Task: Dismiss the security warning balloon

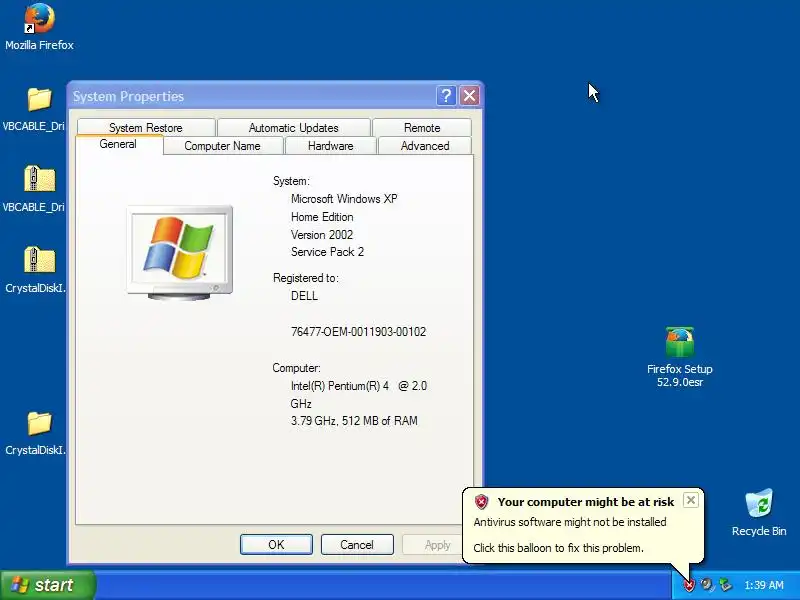Action: [x=691, y=500]
